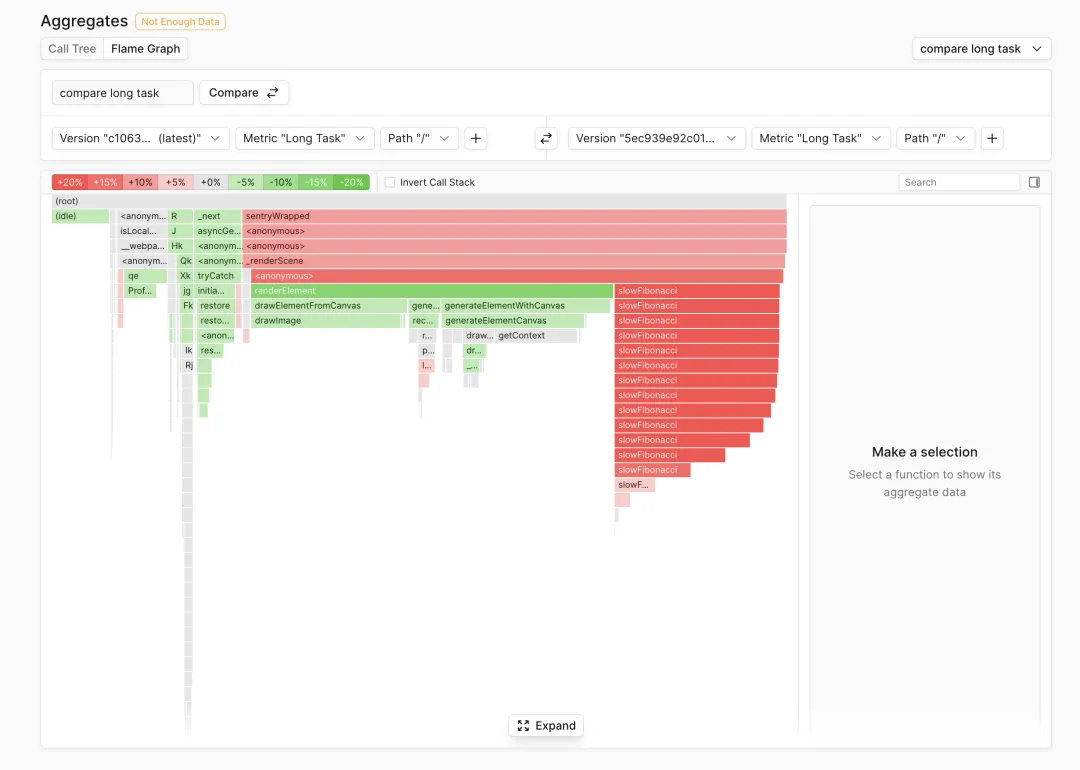Image resolution: width=1080 pixels, height=770 pixels.
Task: Click the flame graph Search field
Action: click(959, 182)
